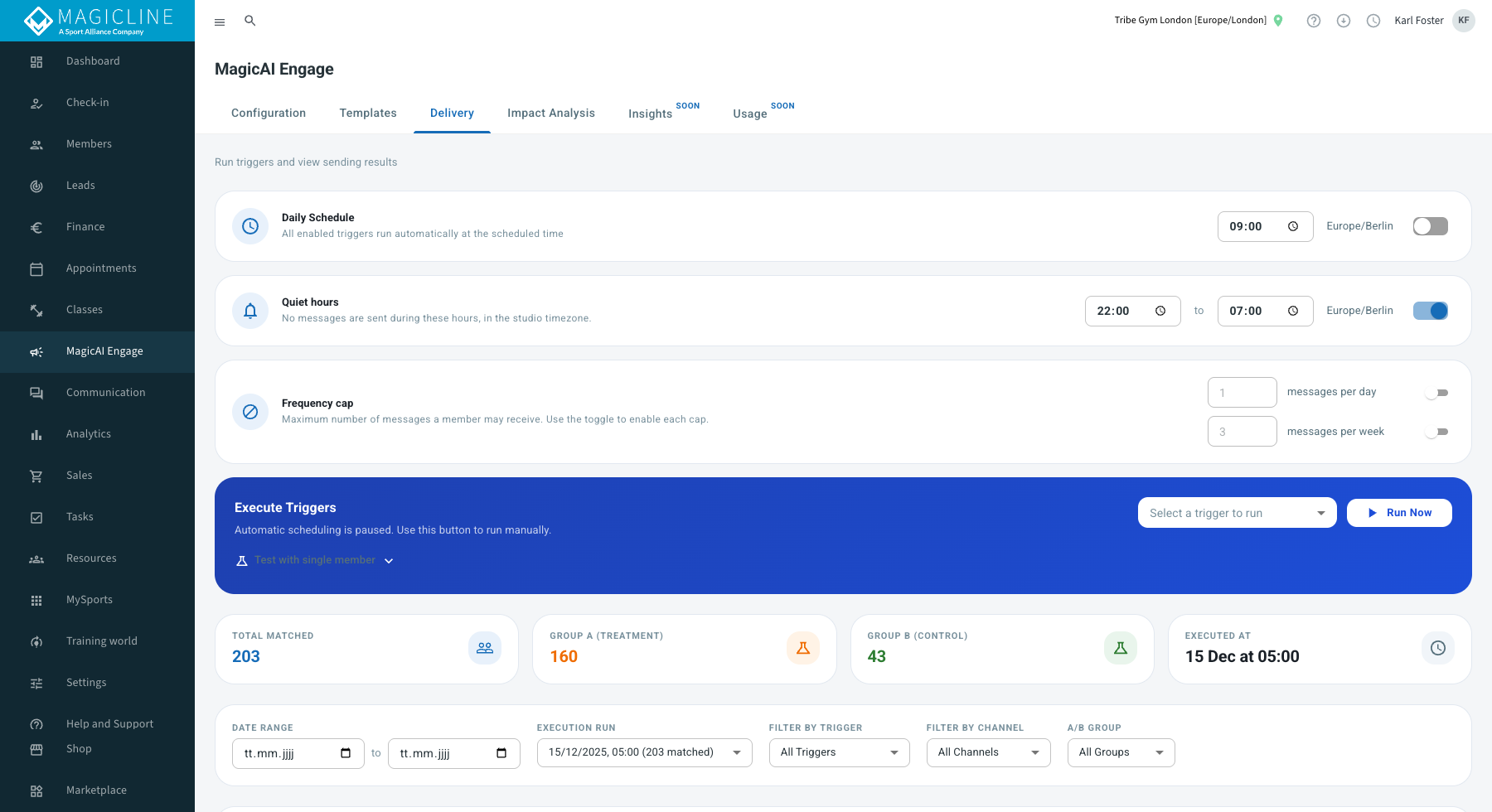Open the All Triggers filter dropdown

[840, 752]
